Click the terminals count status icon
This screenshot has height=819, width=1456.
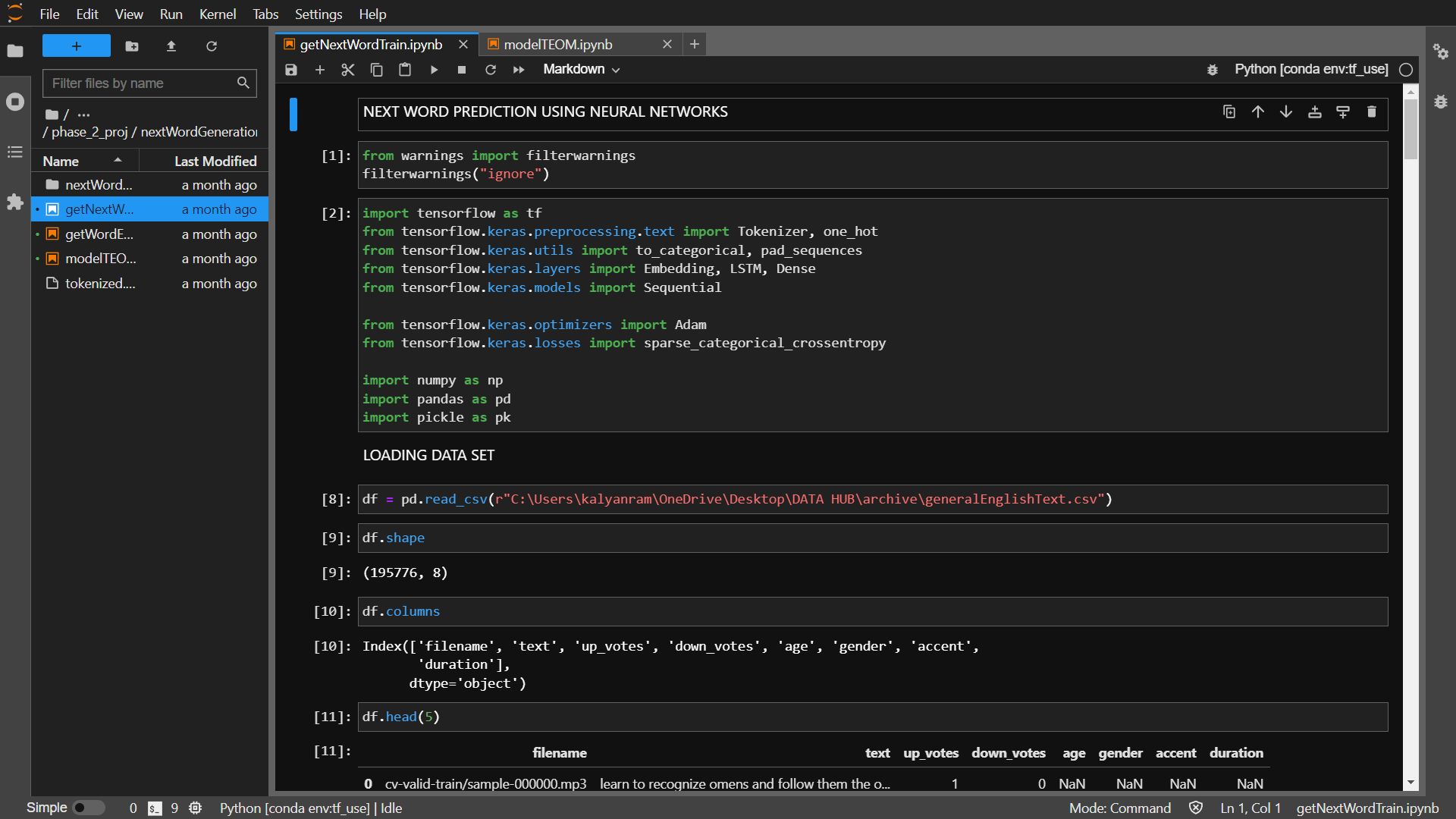click(x=155, y=808)
